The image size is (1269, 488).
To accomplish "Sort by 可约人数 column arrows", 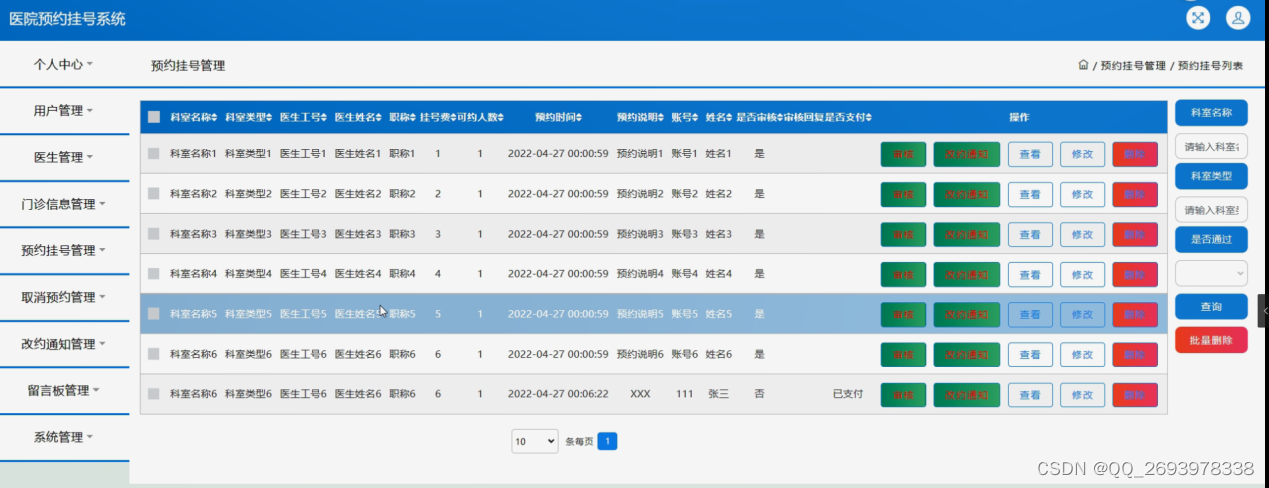I will tap(501, 117).
